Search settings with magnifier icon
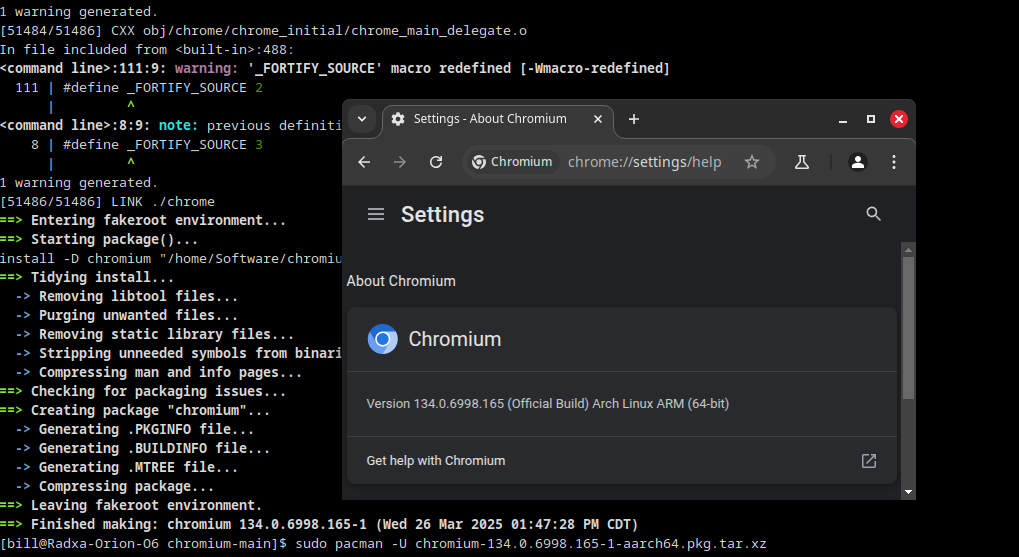The image size is (1019, 557). [873, 214]
